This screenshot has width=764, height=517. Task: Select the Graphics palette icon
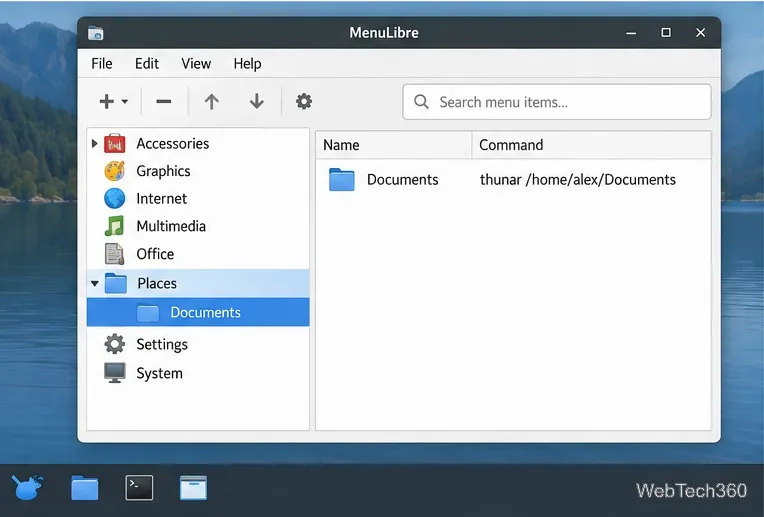pyautogui.click(x=115, y=171)
